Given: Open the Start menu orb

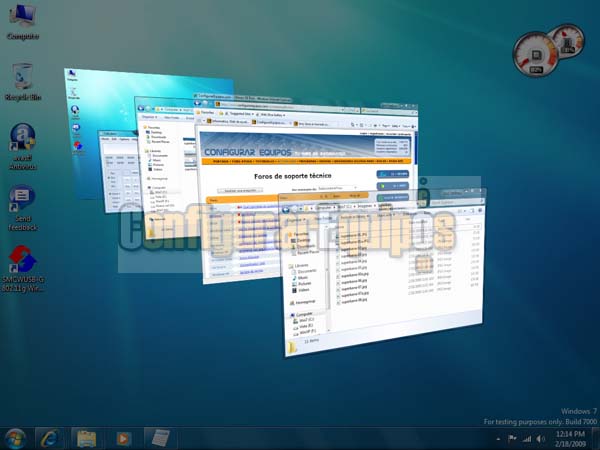Looking at the screenshot, I should coord(15,439).
